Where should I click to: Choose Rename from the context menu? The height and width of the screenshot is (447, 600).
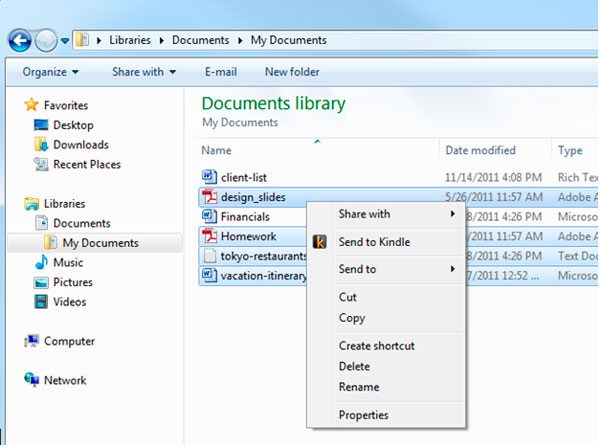point(358,387)
